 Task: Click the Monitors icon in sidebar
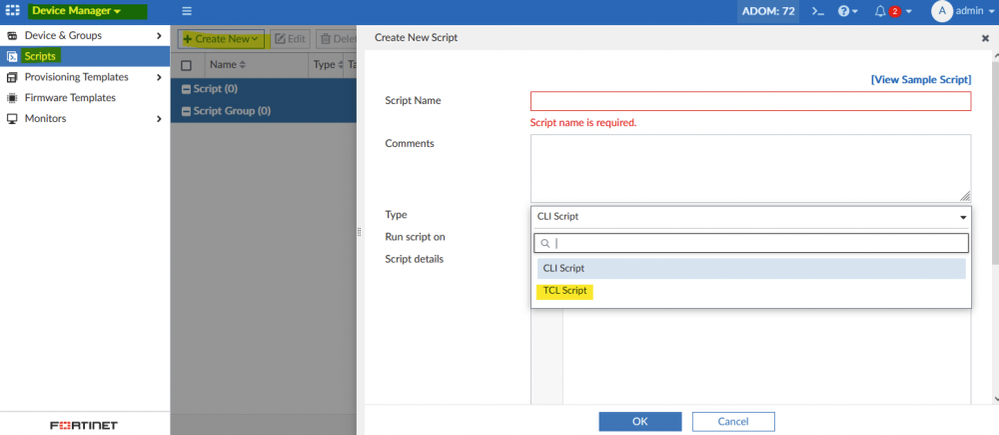[x=12, y=119]
